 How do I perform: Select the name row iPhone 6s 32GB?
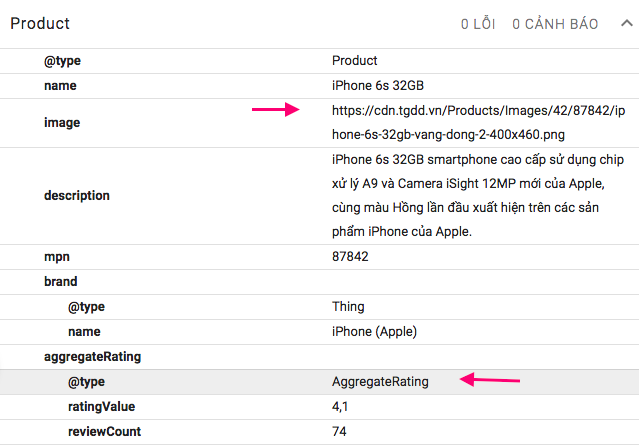(320, 86)
